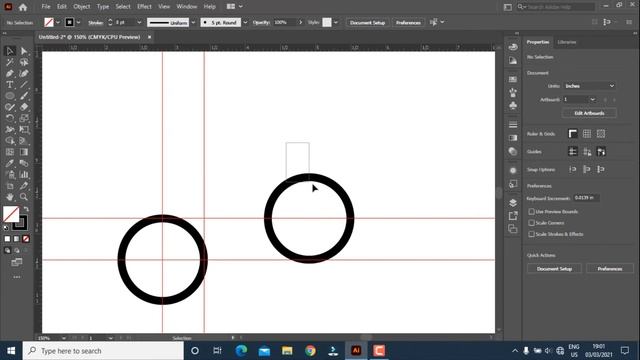Toggle Transparency Grid button
Image resolution: width=640 pixels, height=360 pixels.
601,133
